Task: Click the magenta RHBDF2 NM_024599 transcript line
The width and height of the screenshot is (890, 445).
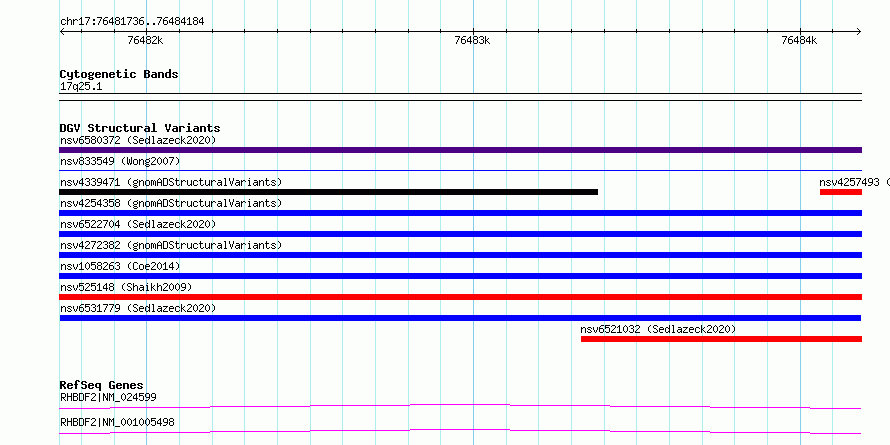Action: point(460,406)
